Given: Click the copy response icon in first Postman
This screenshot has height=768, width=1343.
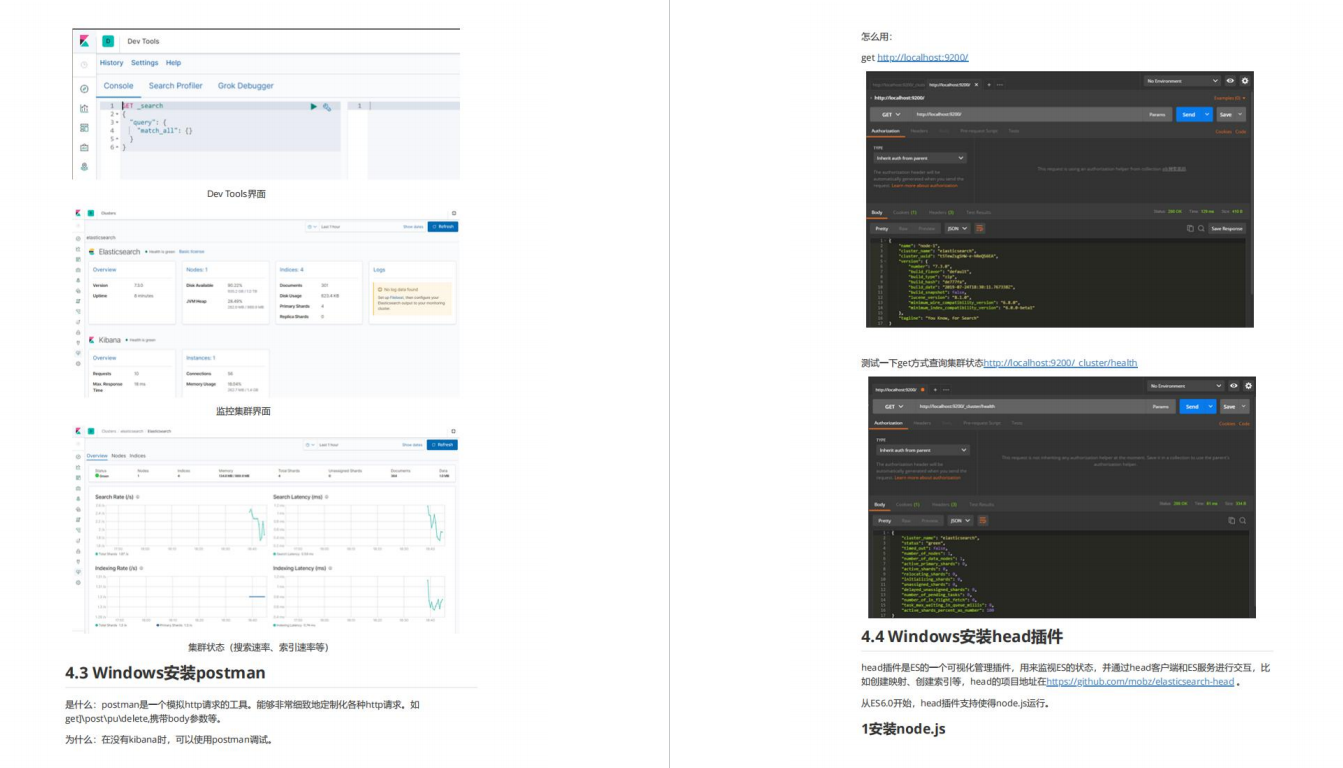Looking at the screenshot, I should point(1190,228).
